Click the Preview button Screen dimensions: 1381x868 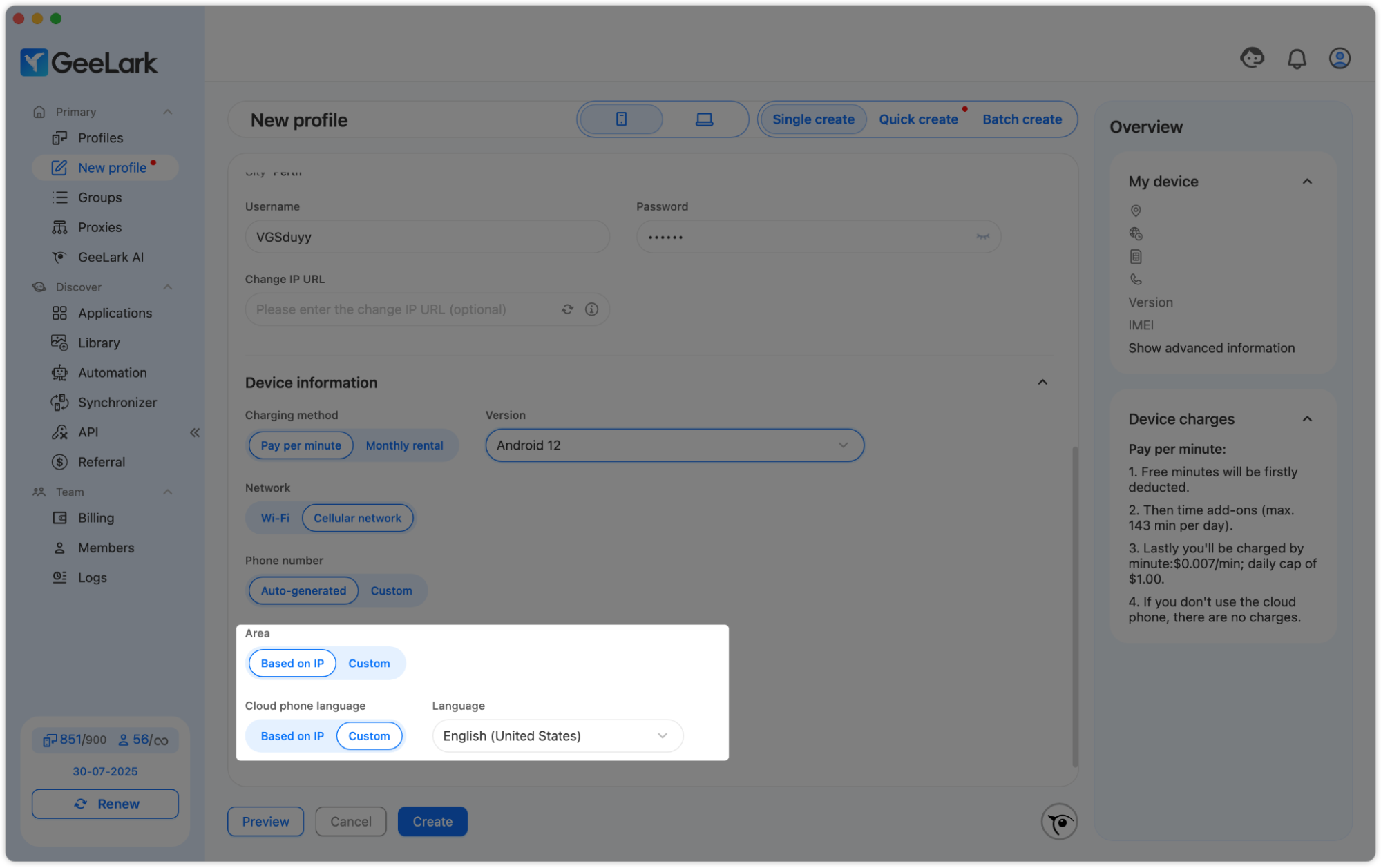pos(265,822)
